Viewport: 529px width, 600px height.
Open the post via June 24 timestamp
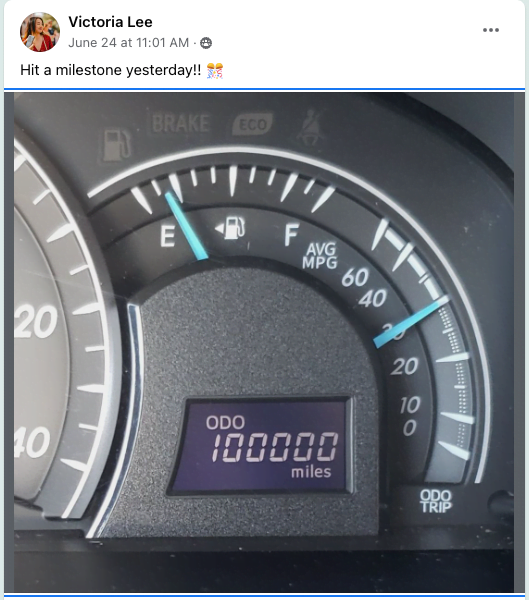tap(129, 42)
